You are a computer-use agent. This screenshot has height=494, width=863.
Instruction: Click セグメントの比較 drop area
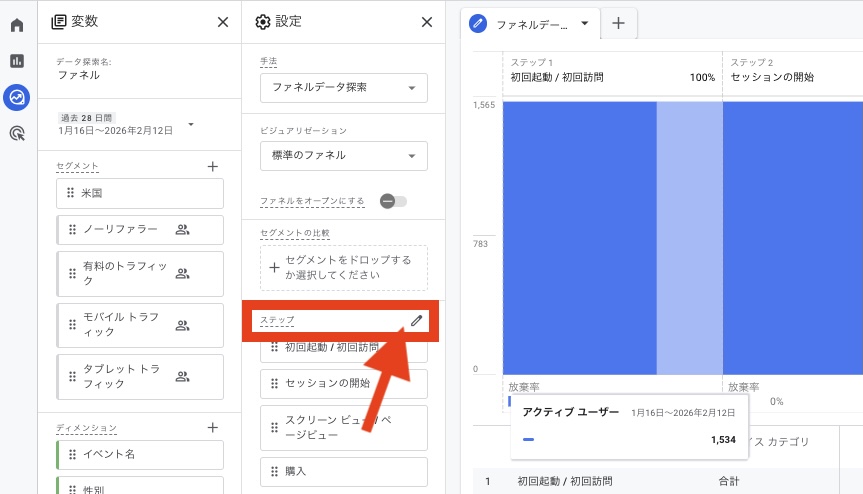(x=343, y=268)
